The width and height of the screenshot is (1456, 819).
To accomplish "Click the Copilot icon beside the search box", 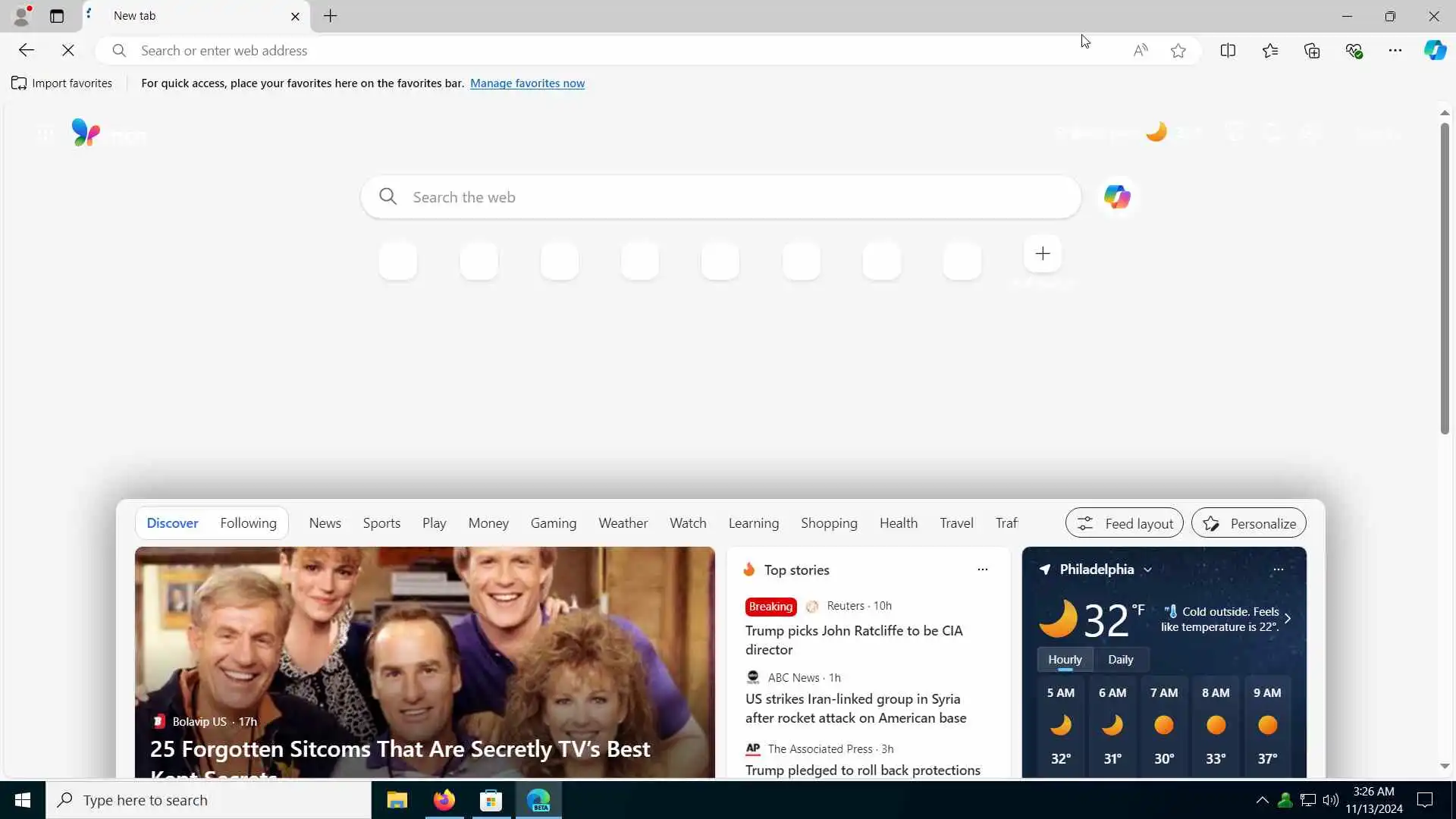I will coord(1116,197).
